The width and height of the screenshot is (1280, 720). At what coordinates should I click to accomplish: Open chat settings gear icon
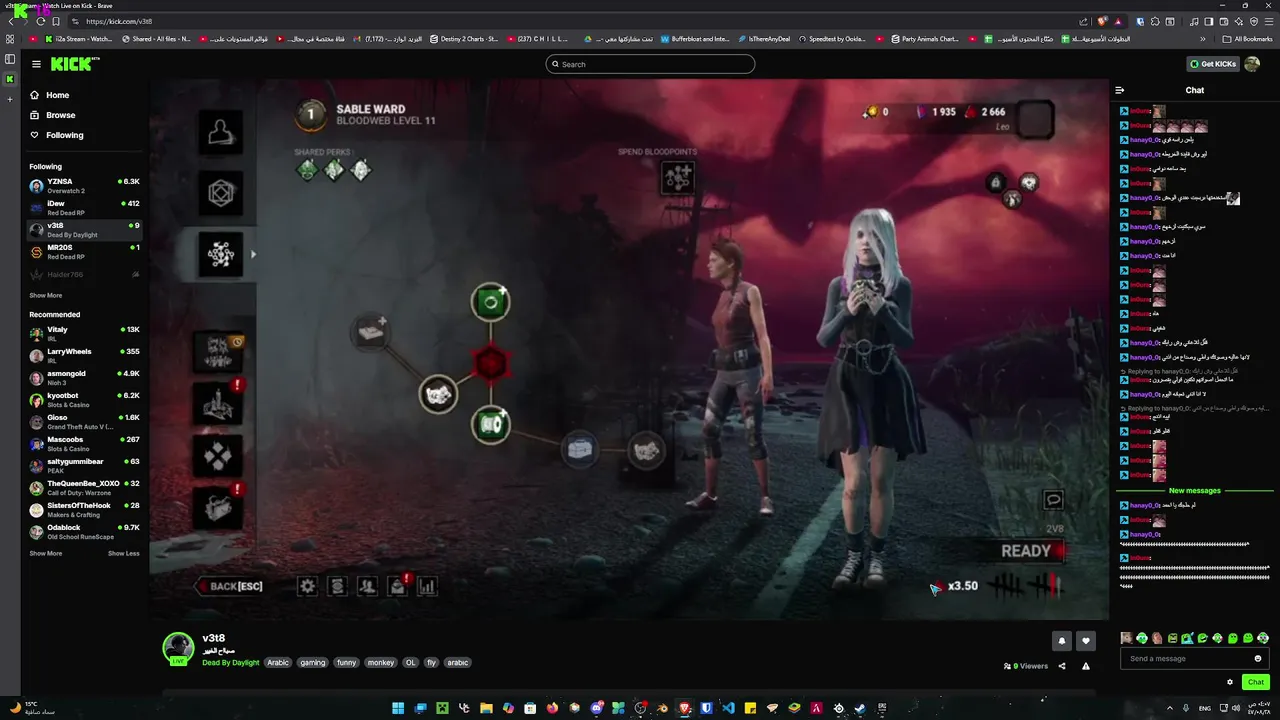click(1230, 682)
